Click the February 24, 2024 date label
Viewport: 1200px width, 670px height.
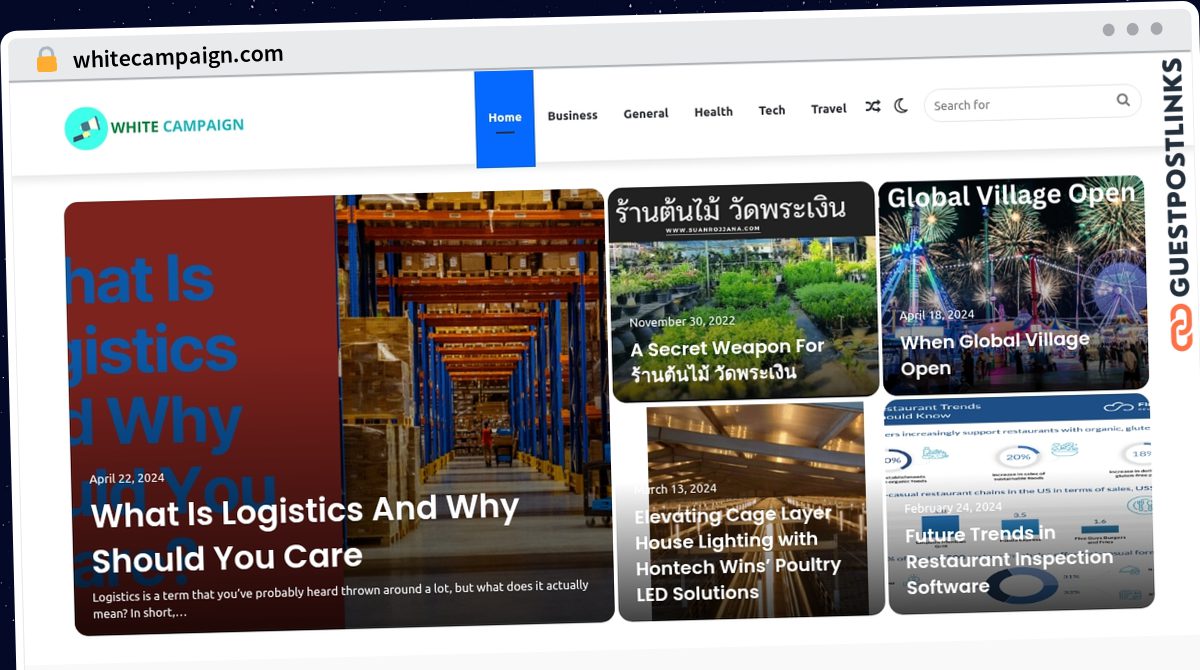953,508
